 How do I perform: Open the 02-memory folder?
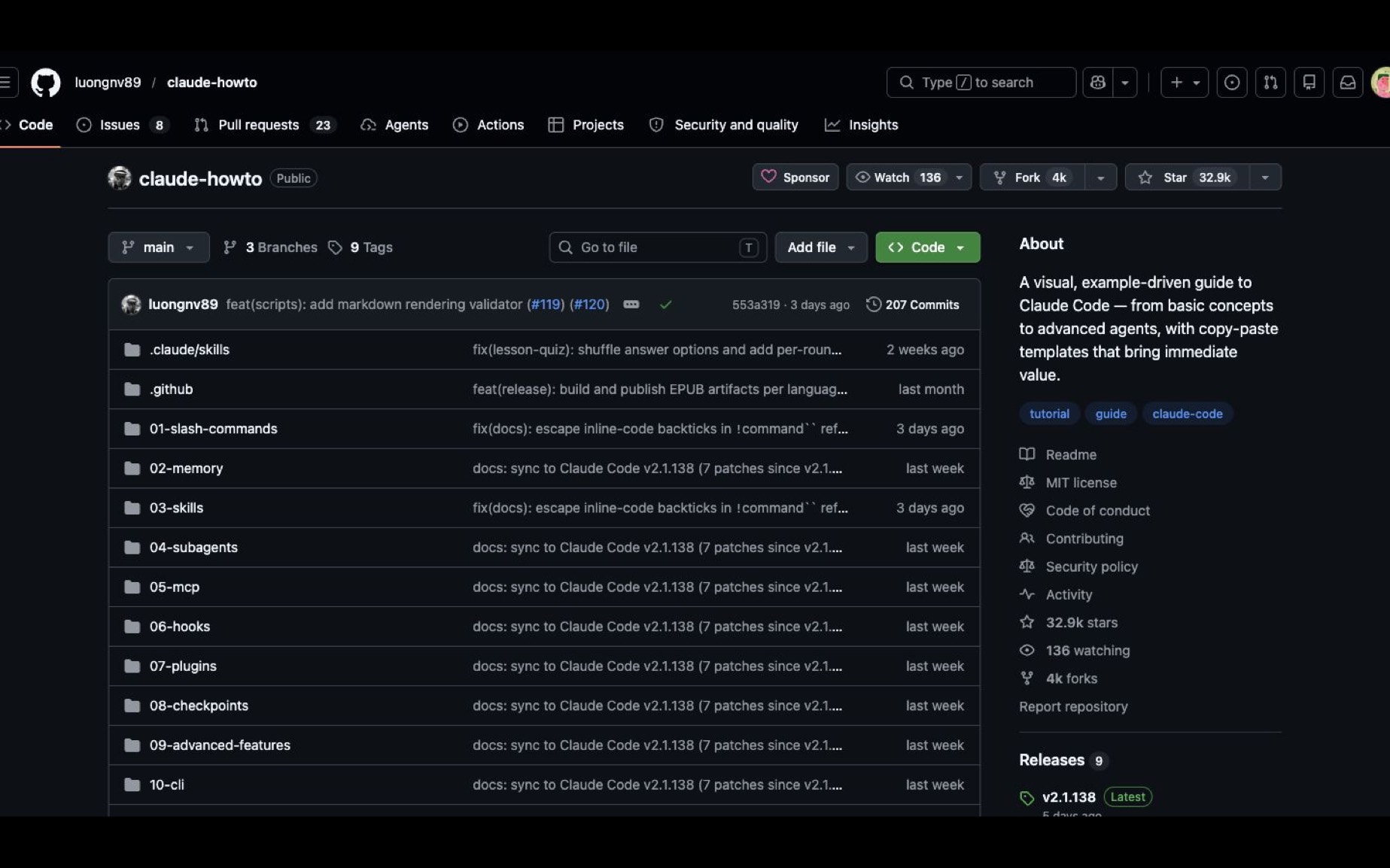pos(187,469)
